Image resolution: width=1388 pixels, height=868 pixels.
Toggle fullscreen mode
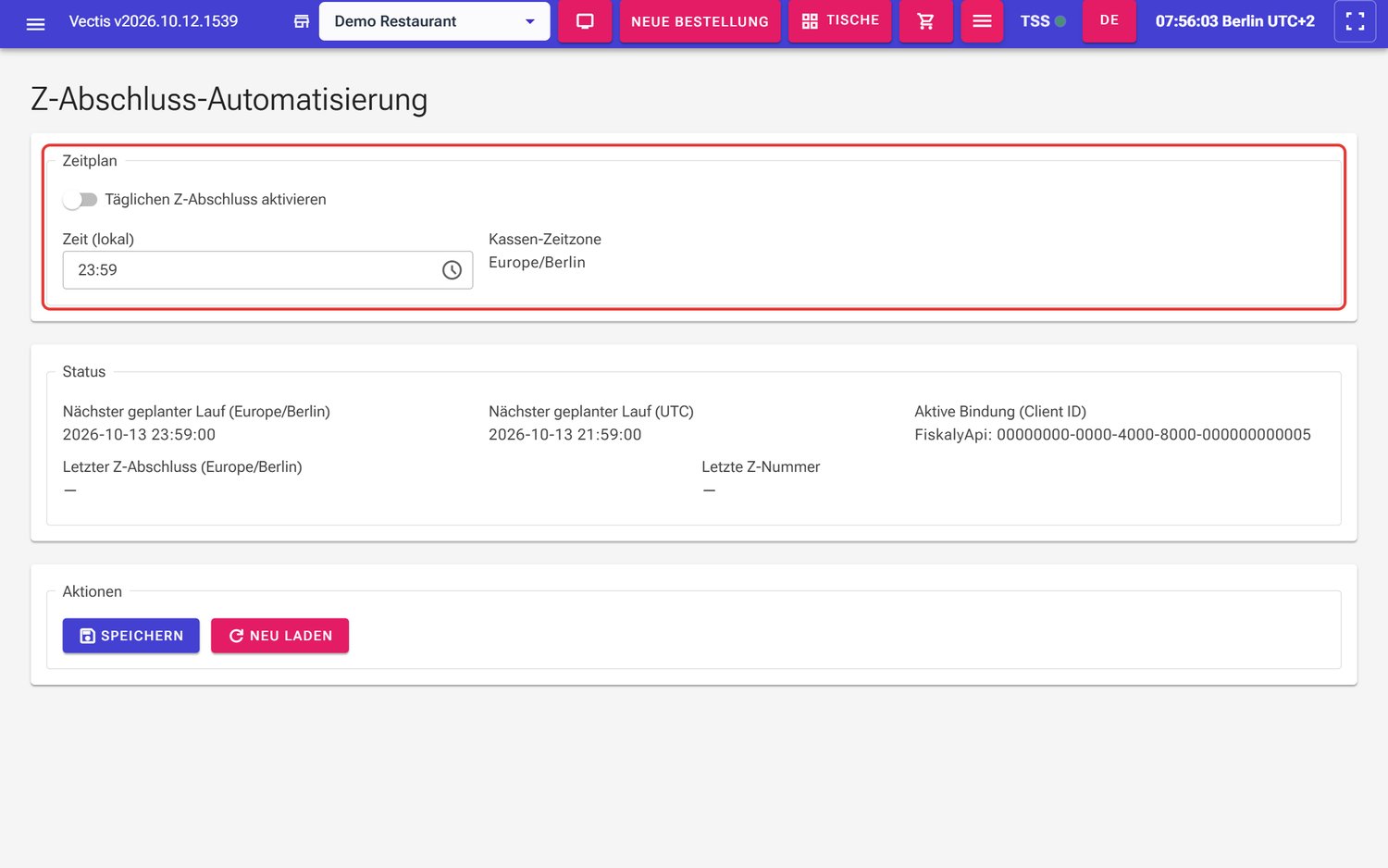point(1355,21)
